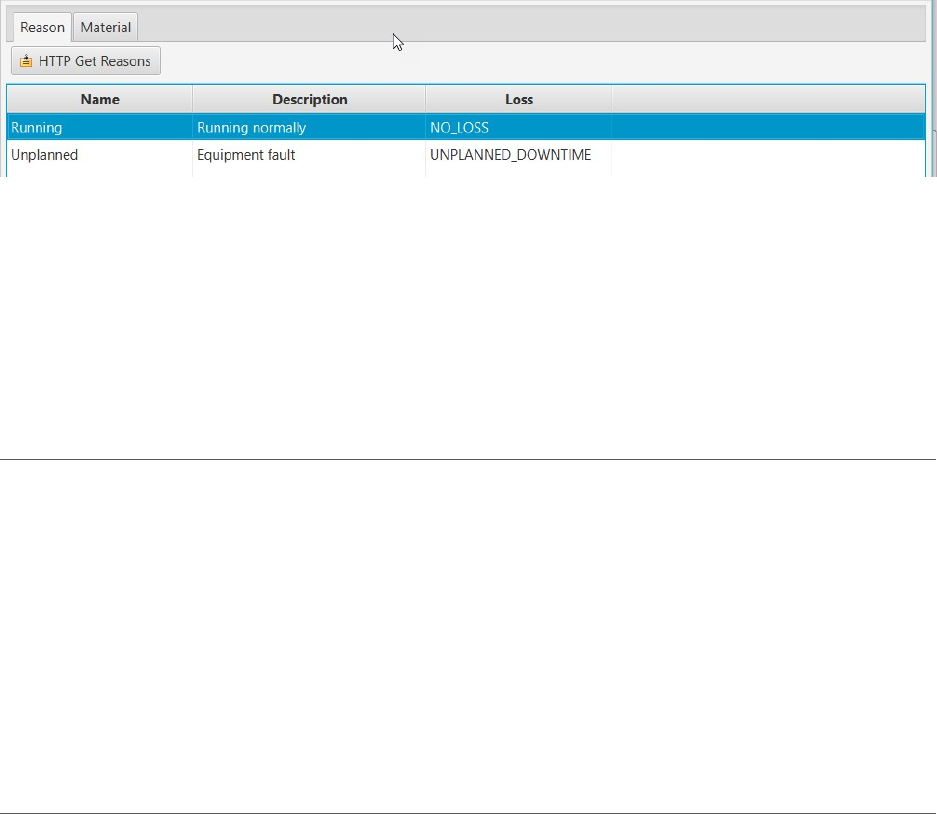Click the NO_LOSS loss cell
Viewport: 937px width, 814px height.
[x=519, y=127]
